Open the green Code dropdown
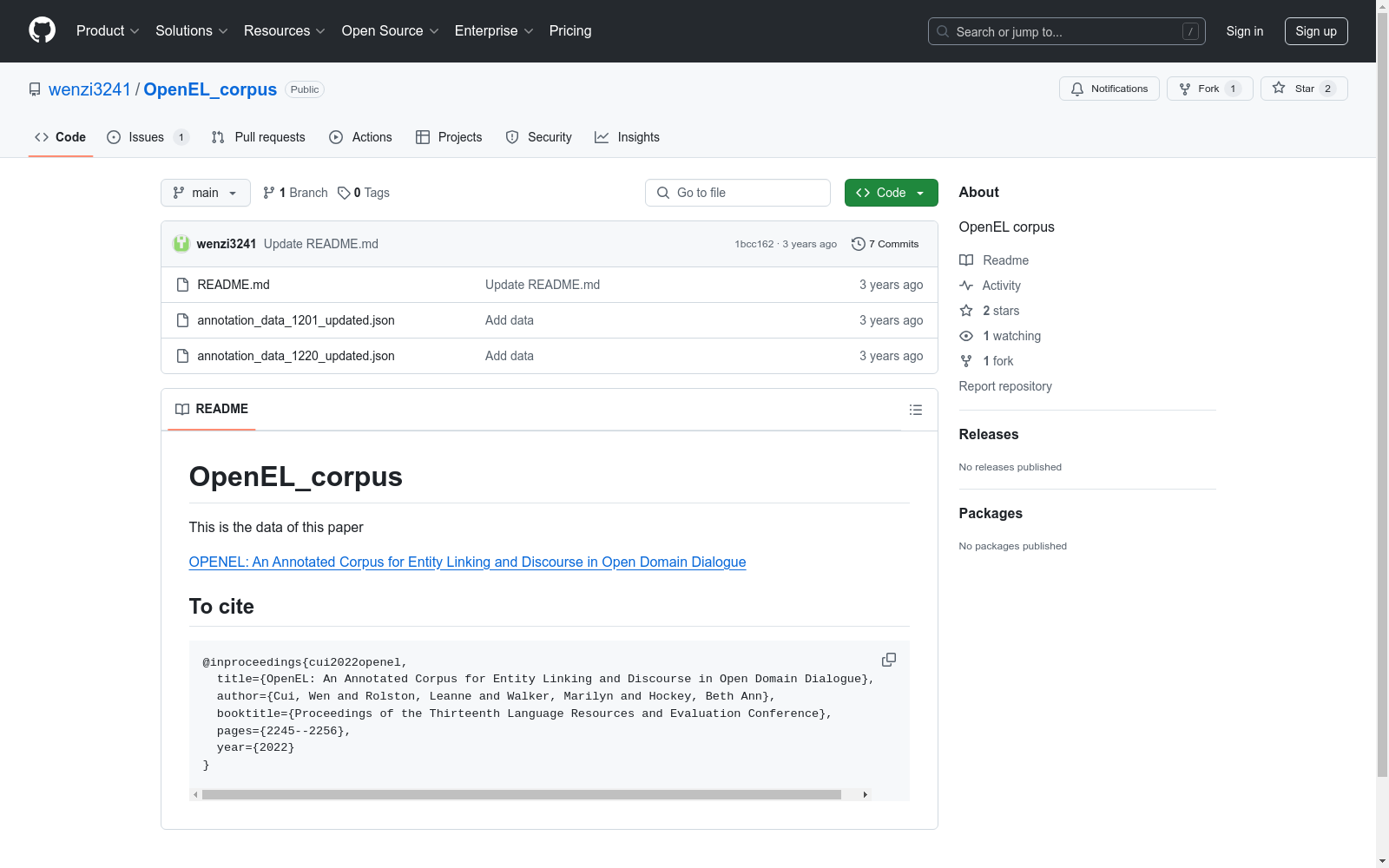The height and width of the screenshot is (868, 1389). click(x=892, y=193)
